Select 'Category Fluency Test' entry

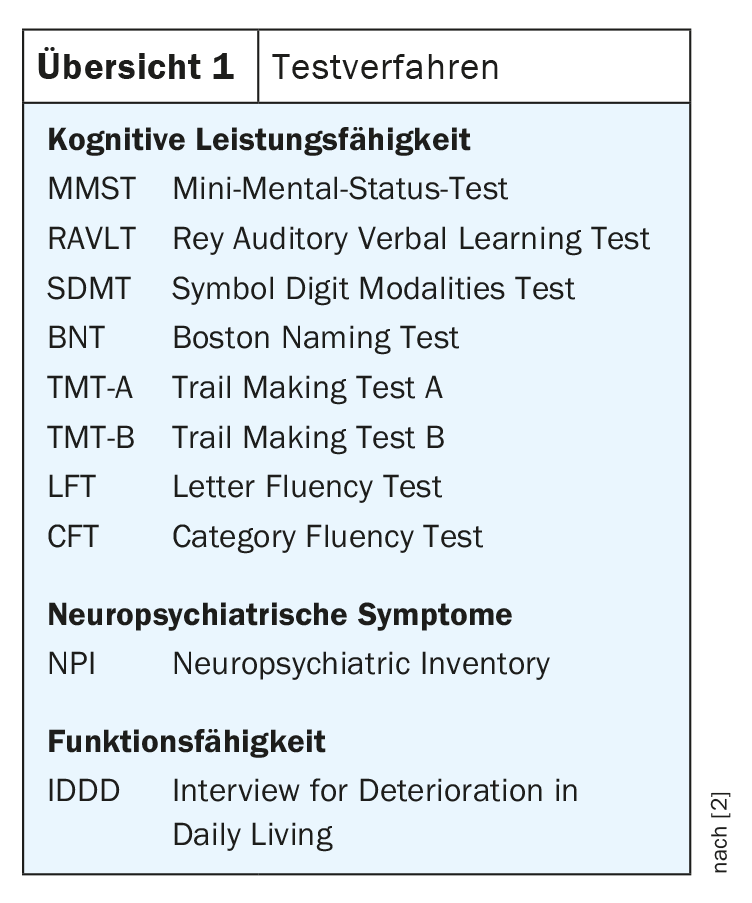327,537
